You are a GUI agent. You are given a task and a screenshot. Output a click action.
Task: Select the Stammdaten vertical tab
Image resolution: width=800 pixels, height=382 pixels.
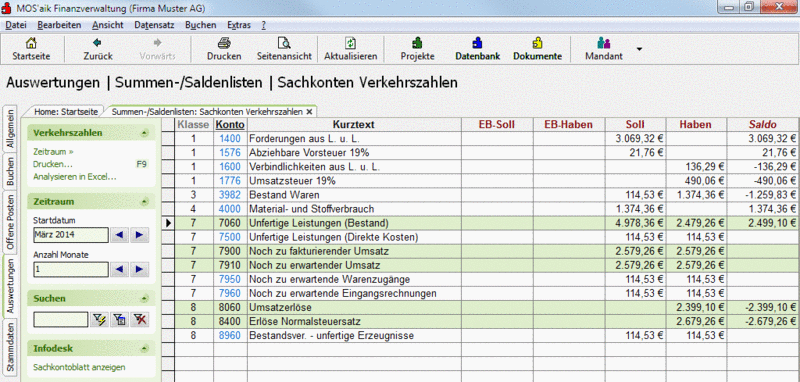11,346
